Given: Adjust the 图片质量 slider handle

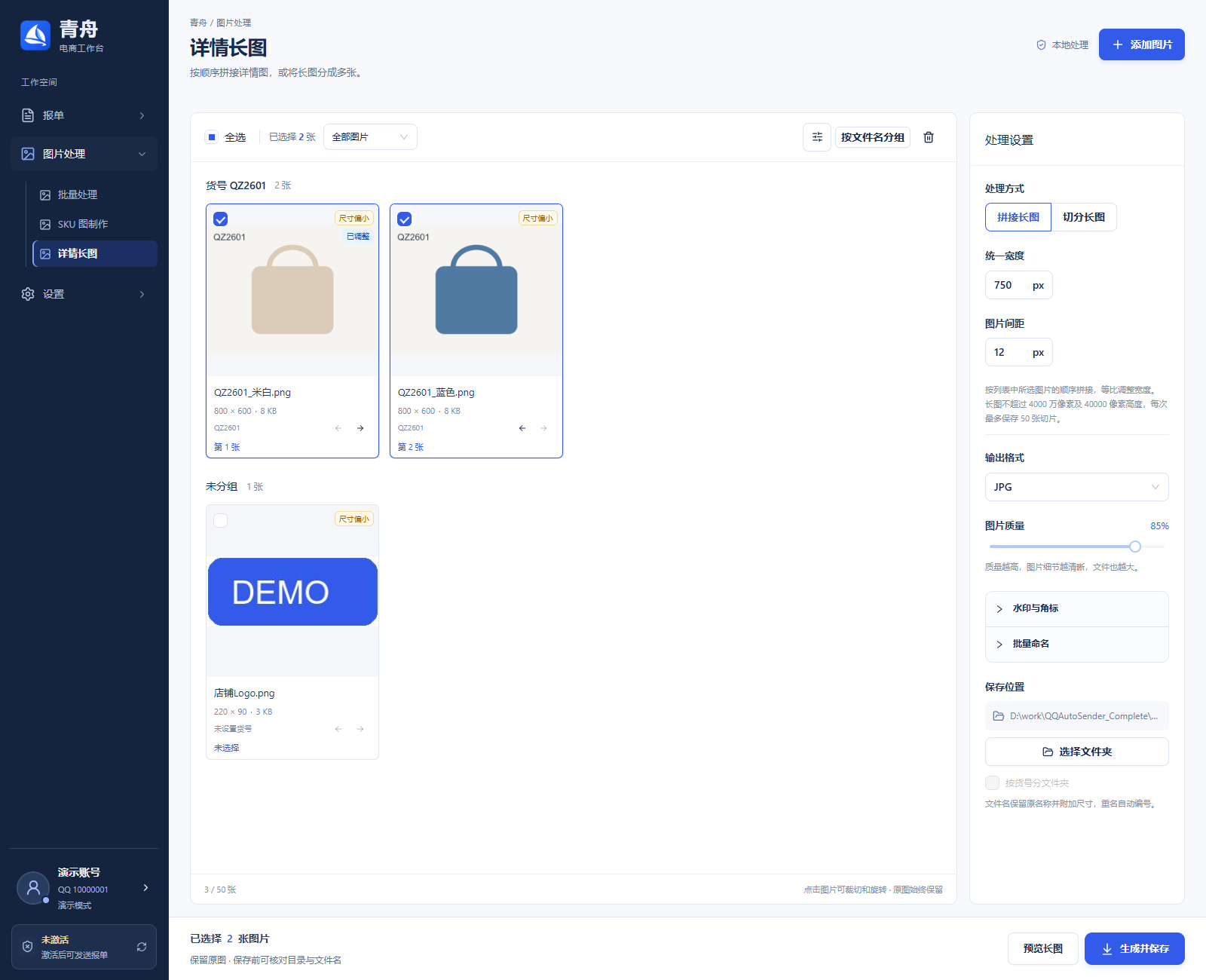Looking at the screenshot, I should click(1135, 547).
